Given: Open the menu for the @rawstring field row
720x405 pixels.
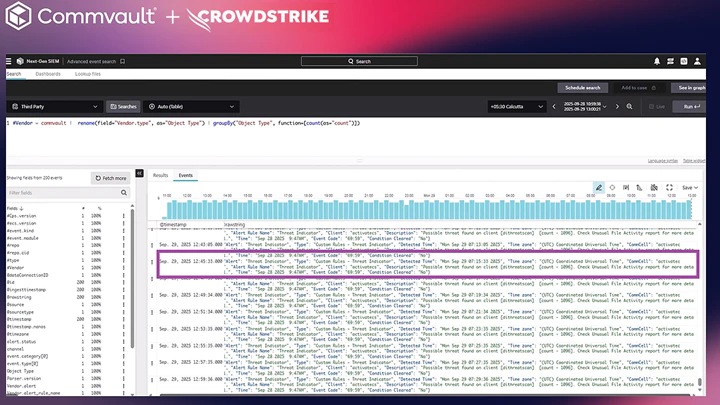Looking at the screenshot, I should pyautogui.click(x=124, y=297).
